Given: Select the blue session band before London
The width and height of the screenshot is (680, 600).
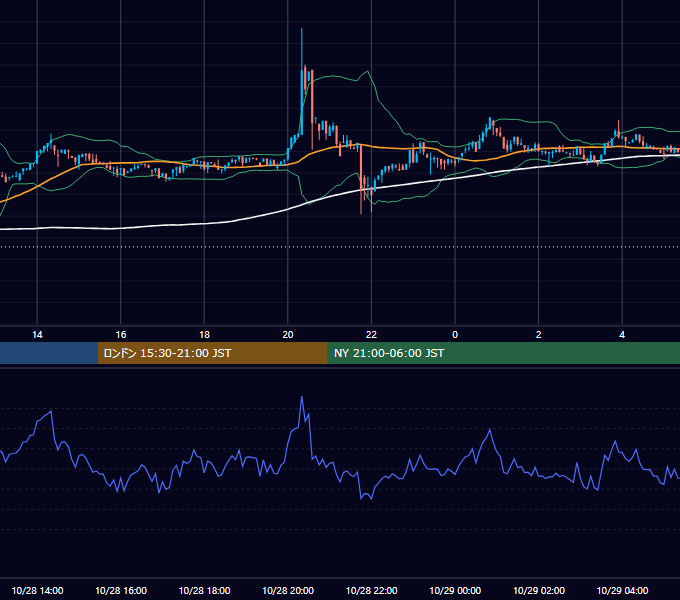Looking at the screenshot, I should point(49,353).
